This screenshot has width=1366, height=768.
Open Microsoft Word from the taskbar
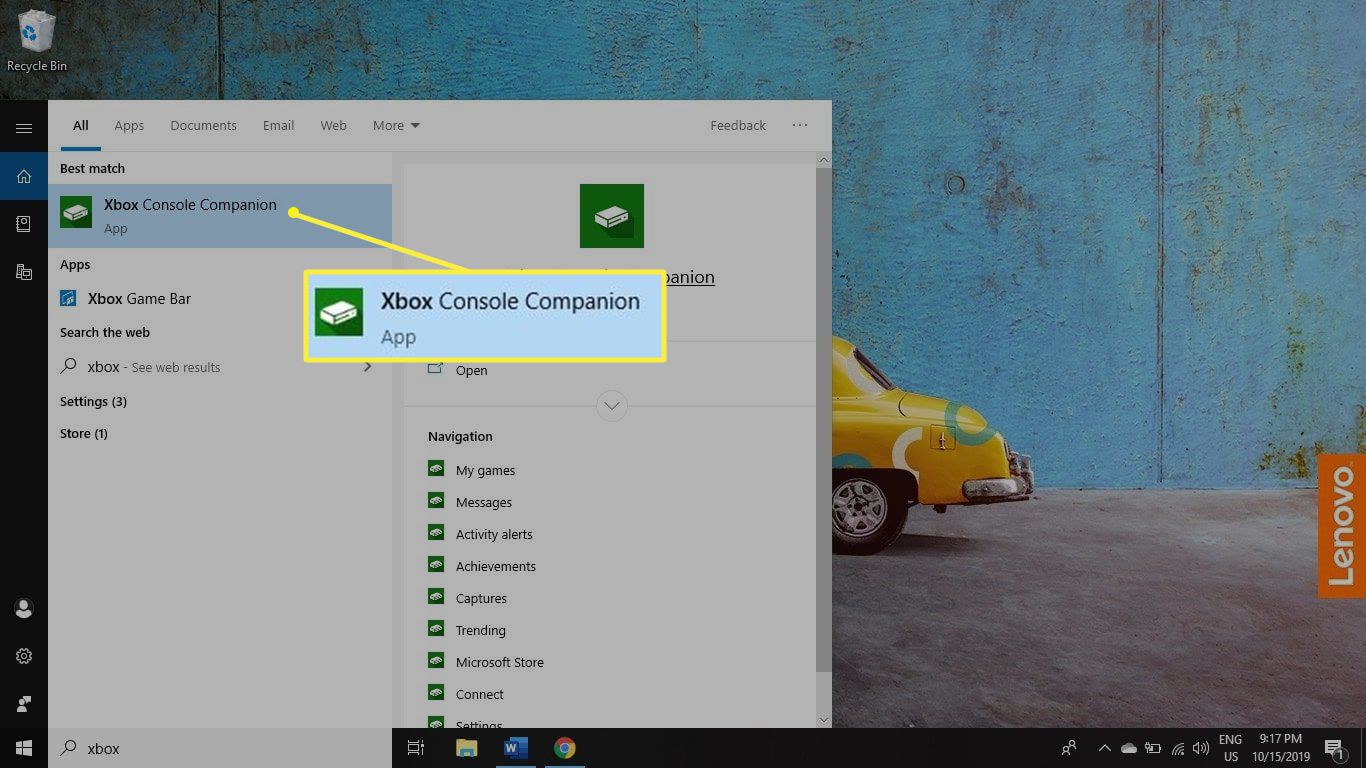coord(515,748)
